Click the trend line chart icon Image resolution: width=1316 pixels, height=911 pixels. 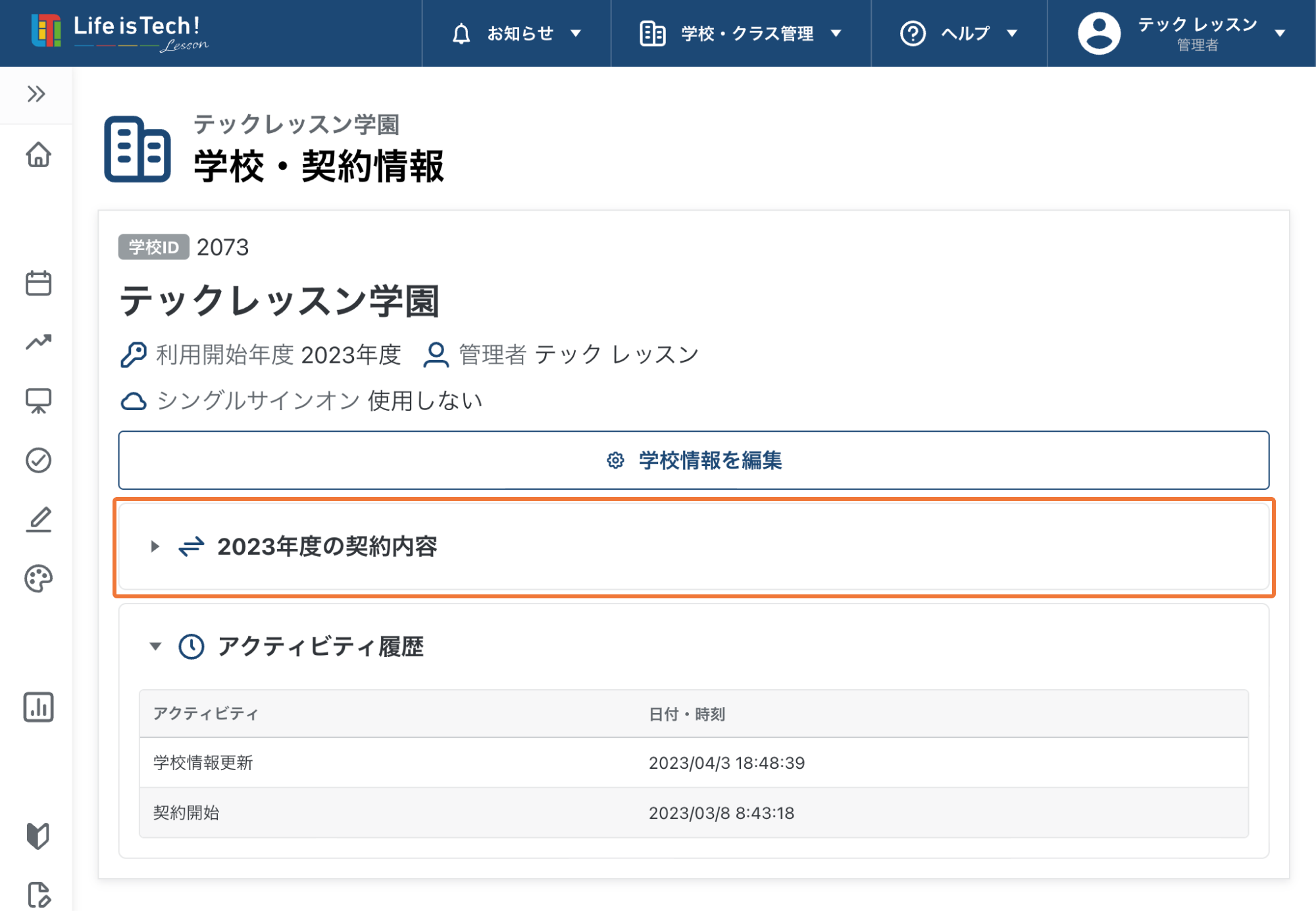coord(38,342)
